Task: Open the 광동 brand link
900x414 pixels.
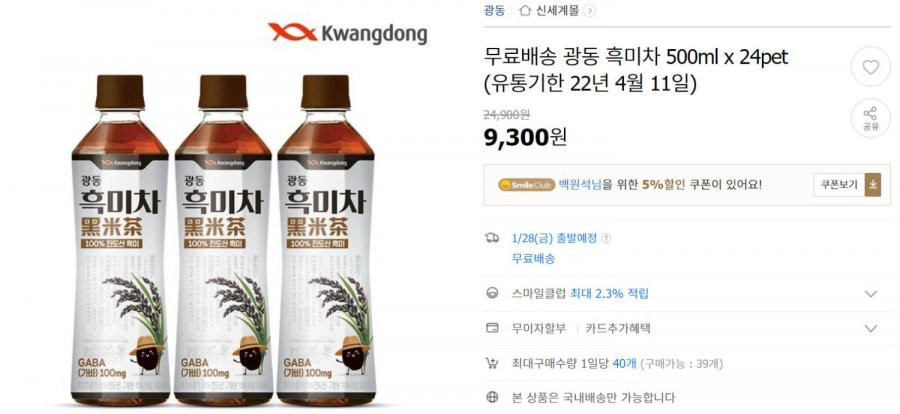Action: tap(495, 10)
